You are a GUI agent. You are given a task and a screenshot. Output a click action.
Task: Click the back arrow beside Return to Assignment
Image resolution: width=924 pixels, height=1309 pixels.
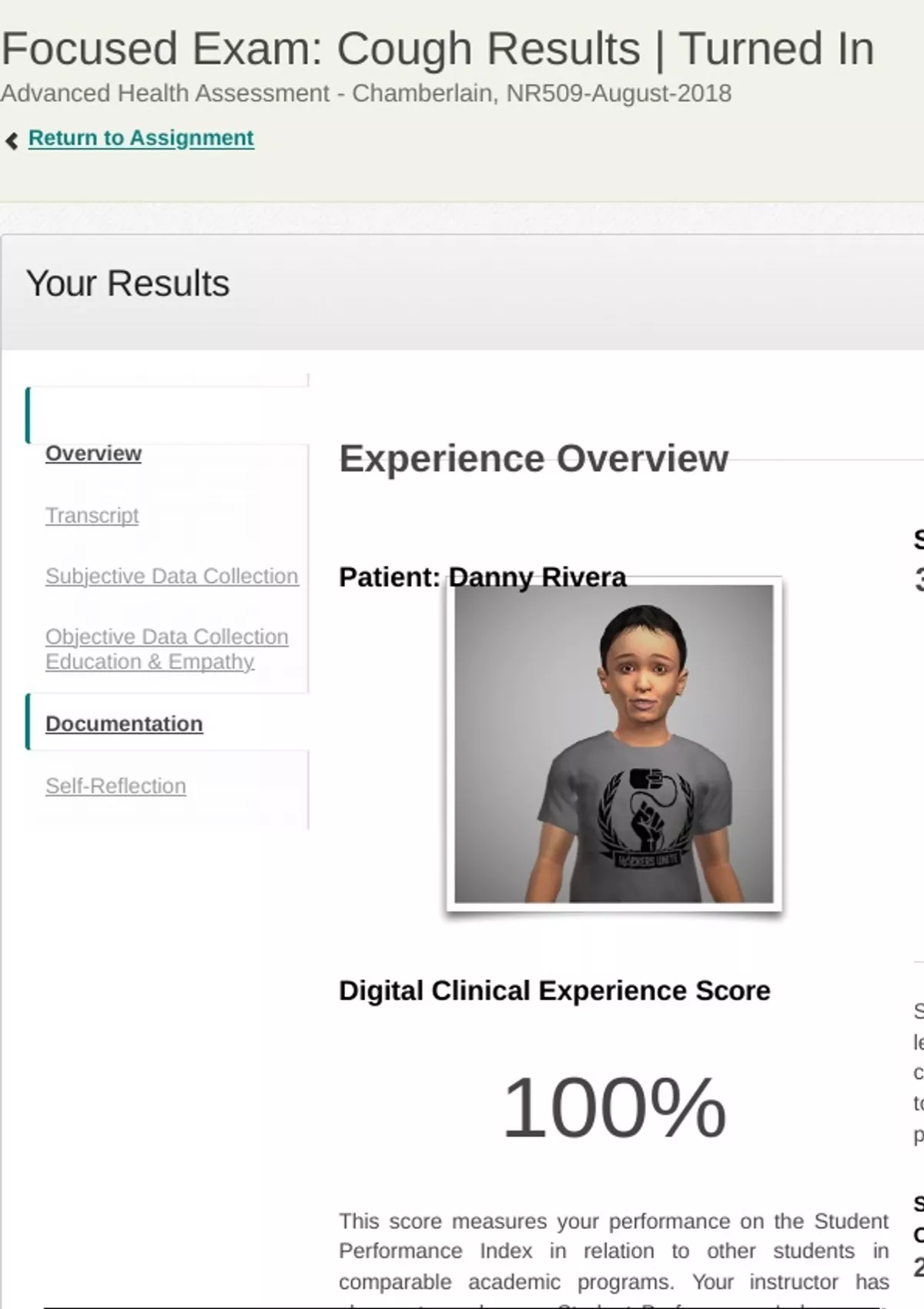click(12, 140)
